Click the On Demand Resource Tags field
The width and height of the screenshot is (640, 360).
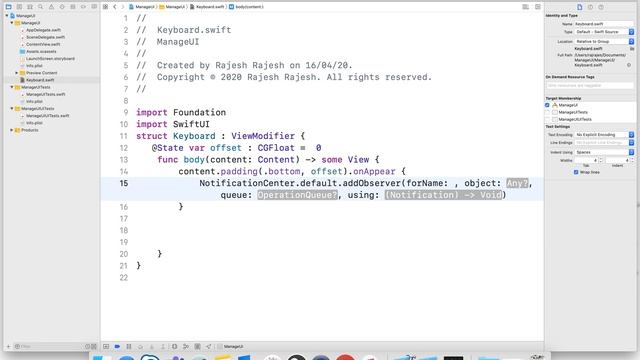(x=590, y=86)
